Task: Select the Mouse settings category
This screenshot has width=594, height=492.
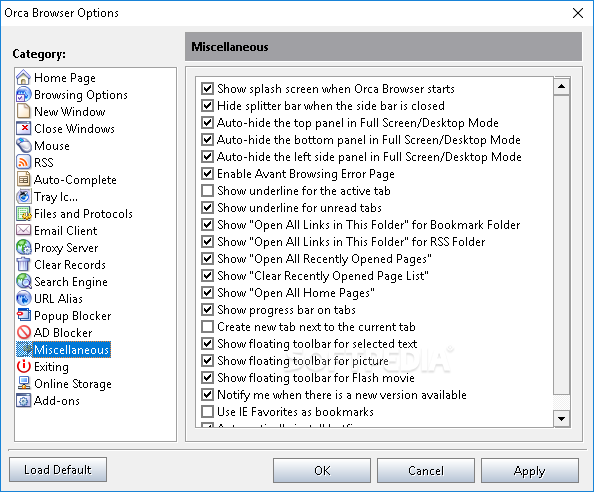Action: (52, 145)
